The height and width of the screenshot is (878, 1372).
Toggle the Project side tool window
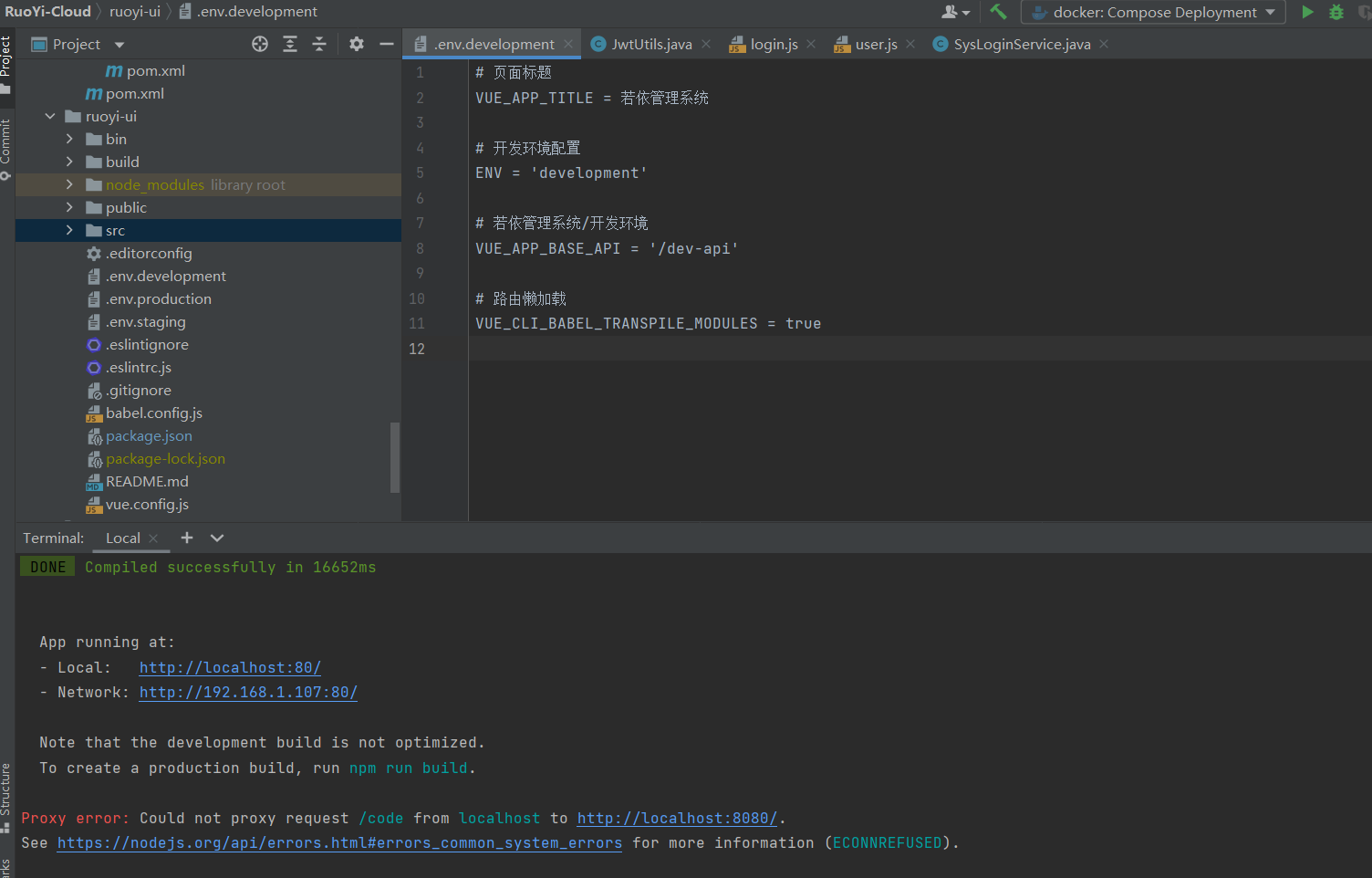(6, 64)
